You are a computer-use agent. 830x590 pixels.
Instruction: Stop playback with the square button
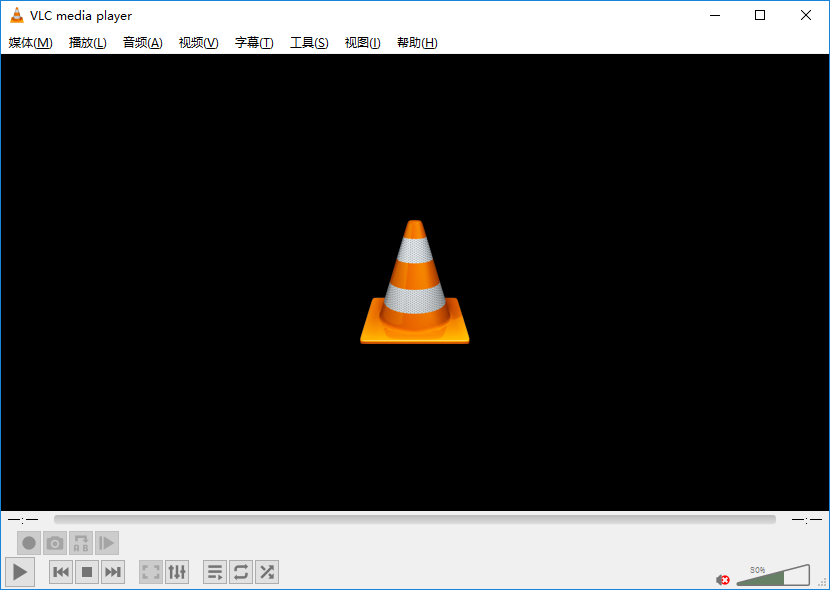click(87, 572)
